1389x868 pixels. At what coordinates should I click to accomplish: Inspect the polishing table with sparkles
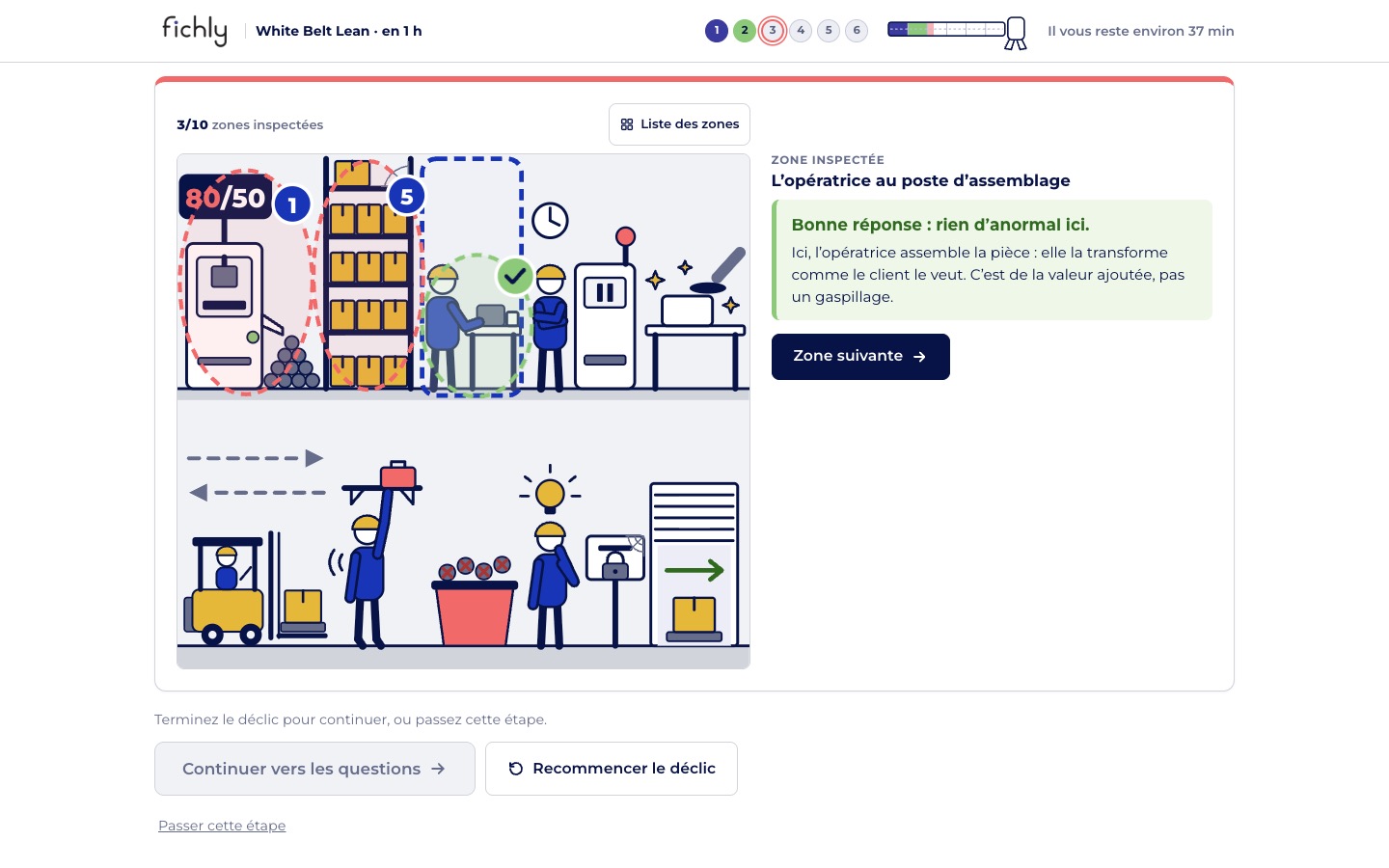pos(696,318)
